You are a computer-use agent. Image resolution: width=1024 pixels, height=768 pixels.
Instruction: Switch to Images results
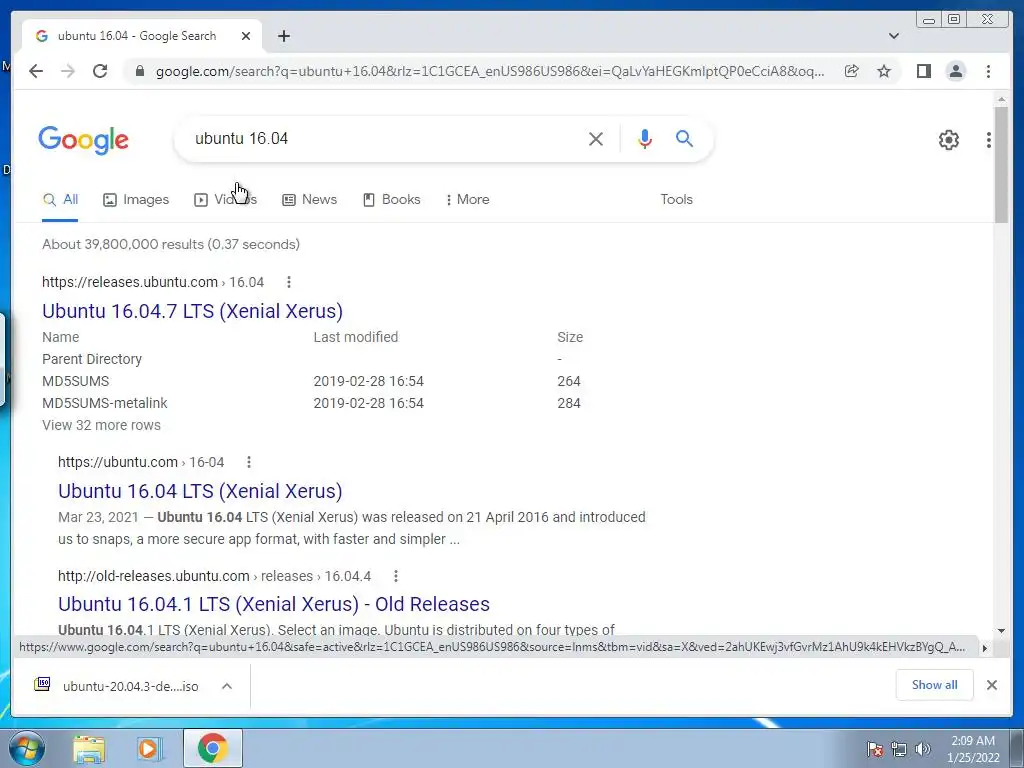(136, 200)
